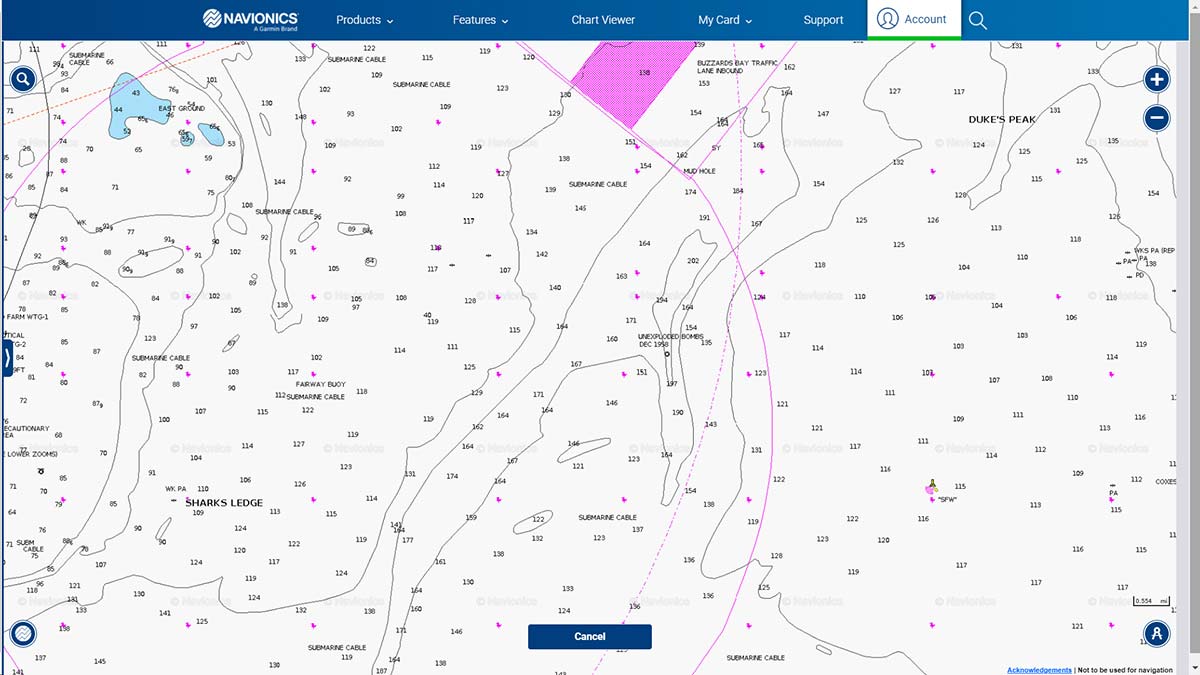1200x675 pixels.
Task: Go to the Support page
Action: (823, 20)
